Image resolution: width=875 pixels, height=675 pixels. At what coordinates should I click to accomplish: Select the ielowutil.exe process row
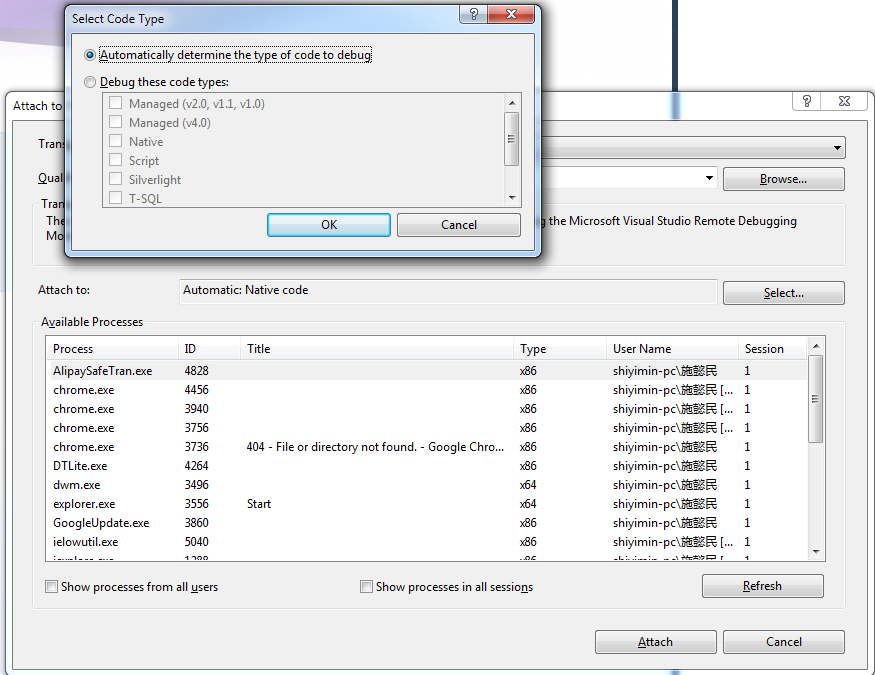[427, 541]
